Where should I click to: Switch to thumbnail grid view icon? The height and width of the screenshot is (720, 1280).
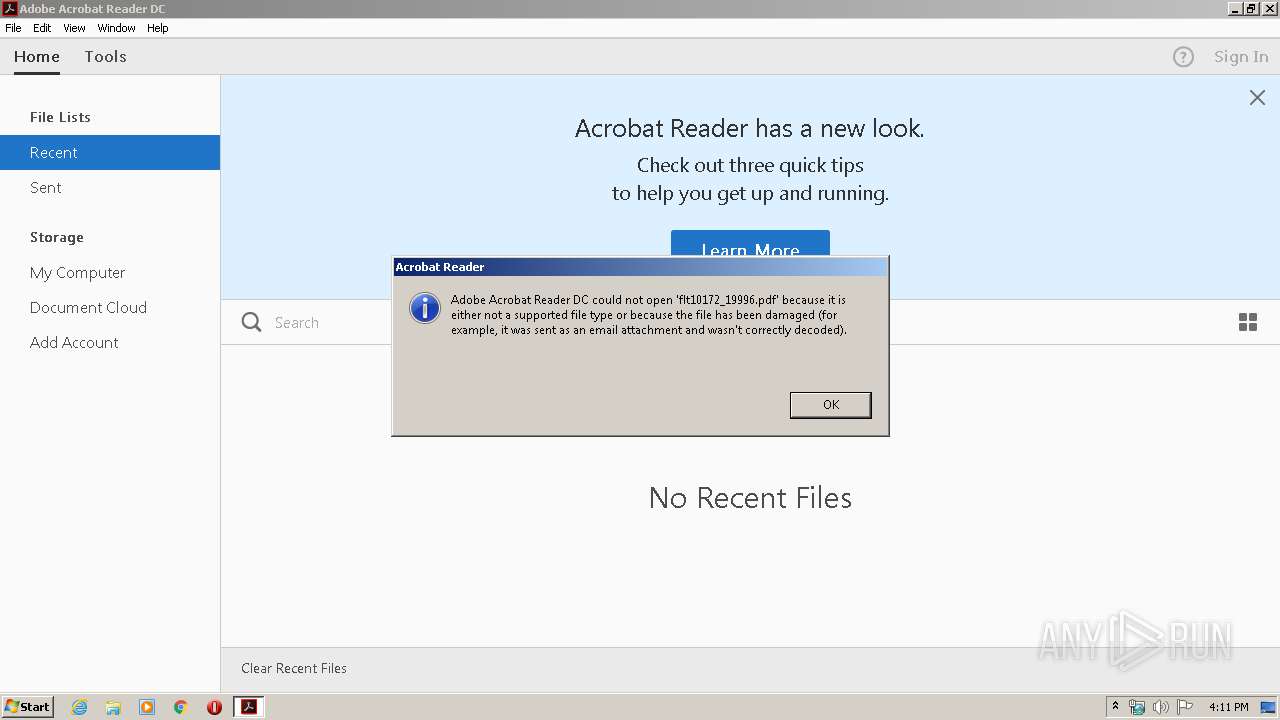[x=1248, y=322]
